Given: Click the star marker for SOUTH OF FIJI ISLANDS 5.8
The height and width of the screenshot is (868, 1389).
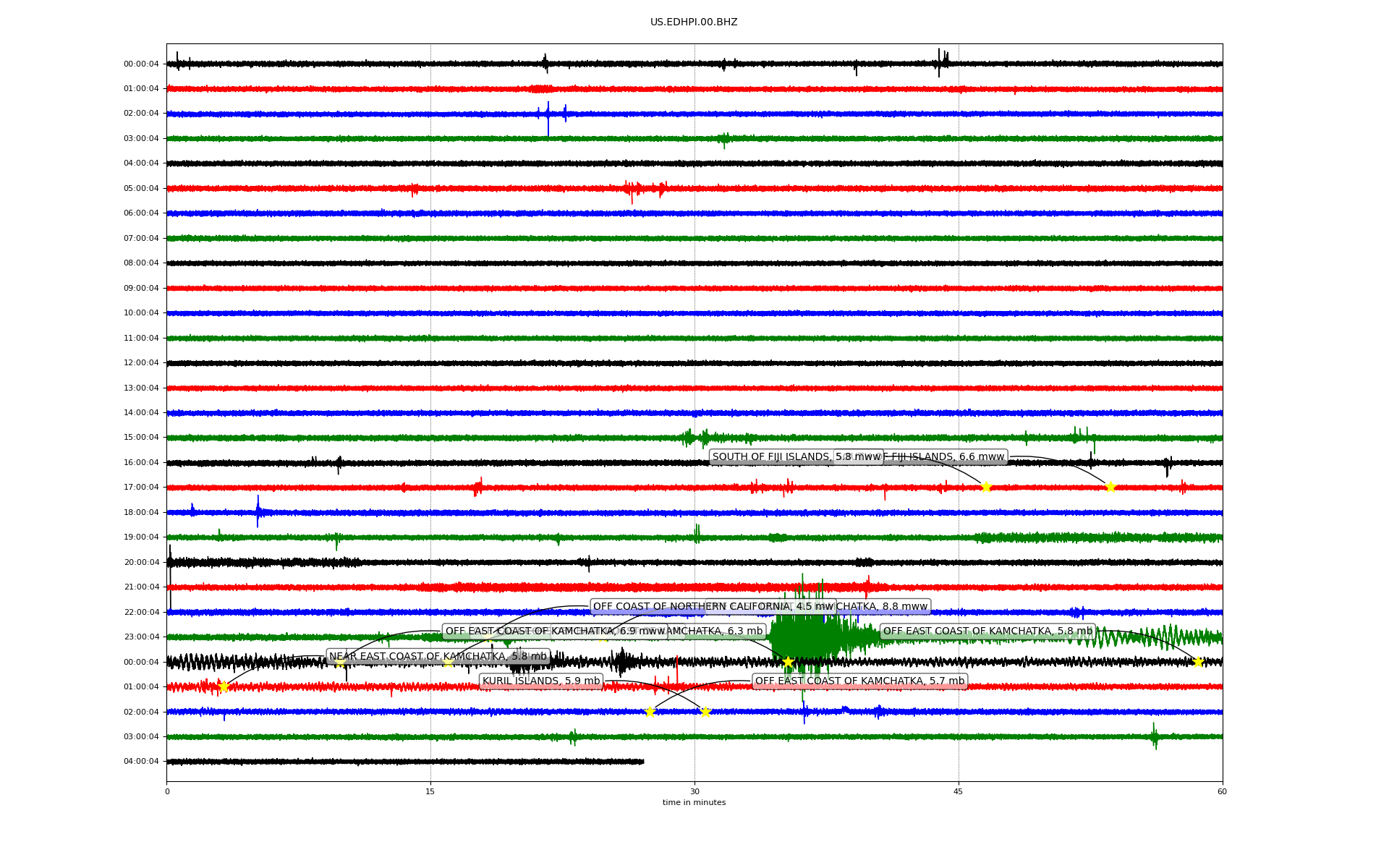Looking at the screenshot, I should point(985,487).
